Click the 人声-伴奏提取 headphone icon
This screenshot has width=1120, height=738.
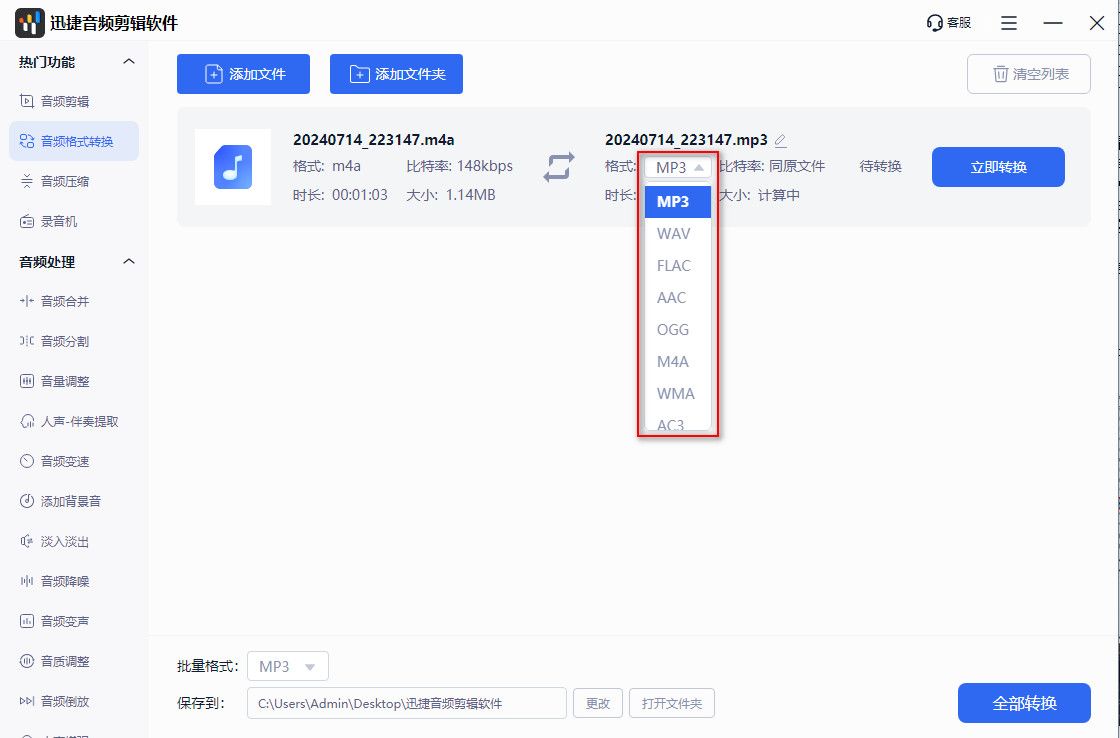coord(26,422)
